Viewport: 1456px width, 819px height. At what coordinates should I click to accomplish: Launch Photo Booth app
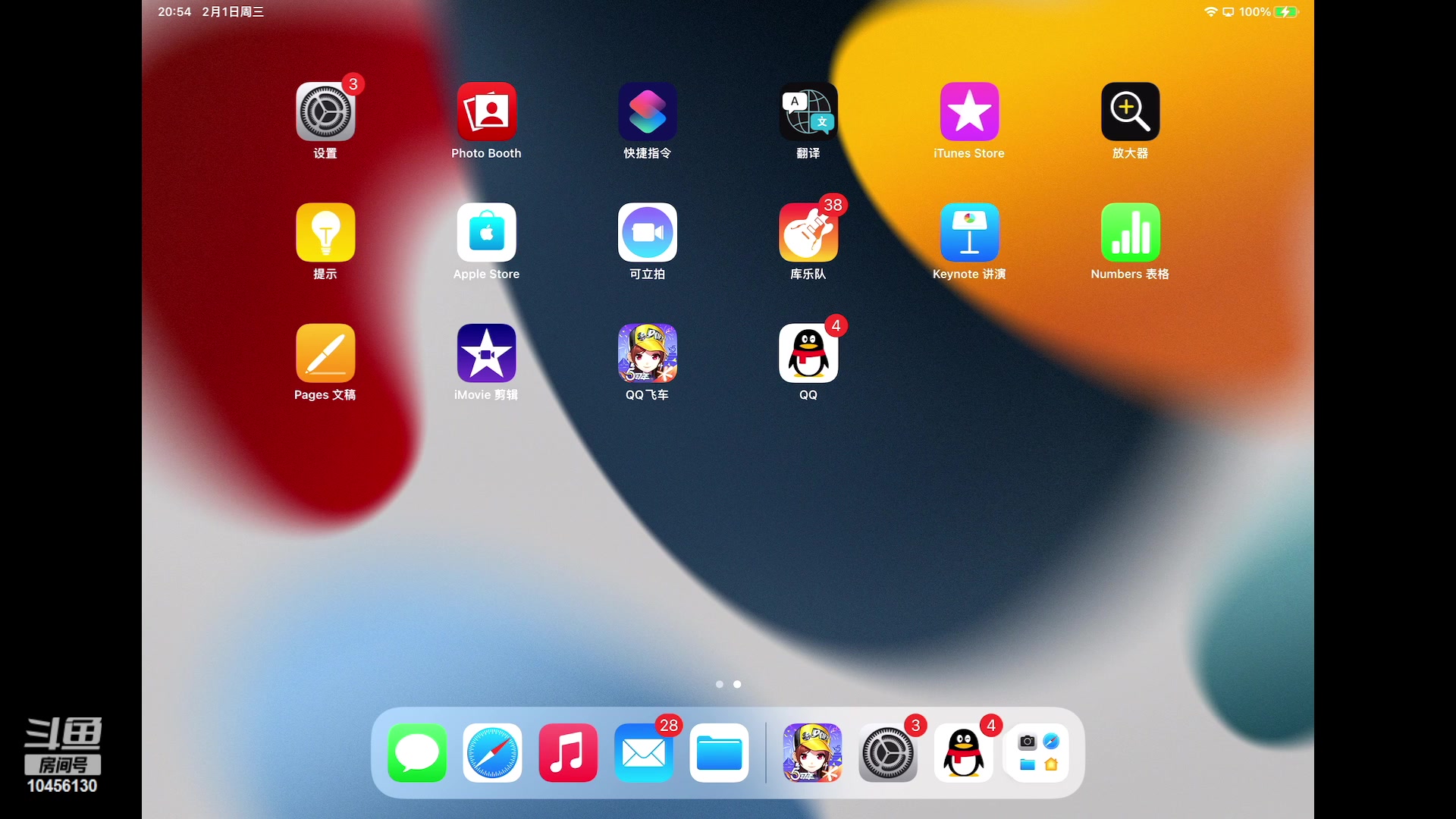(486, 111)
